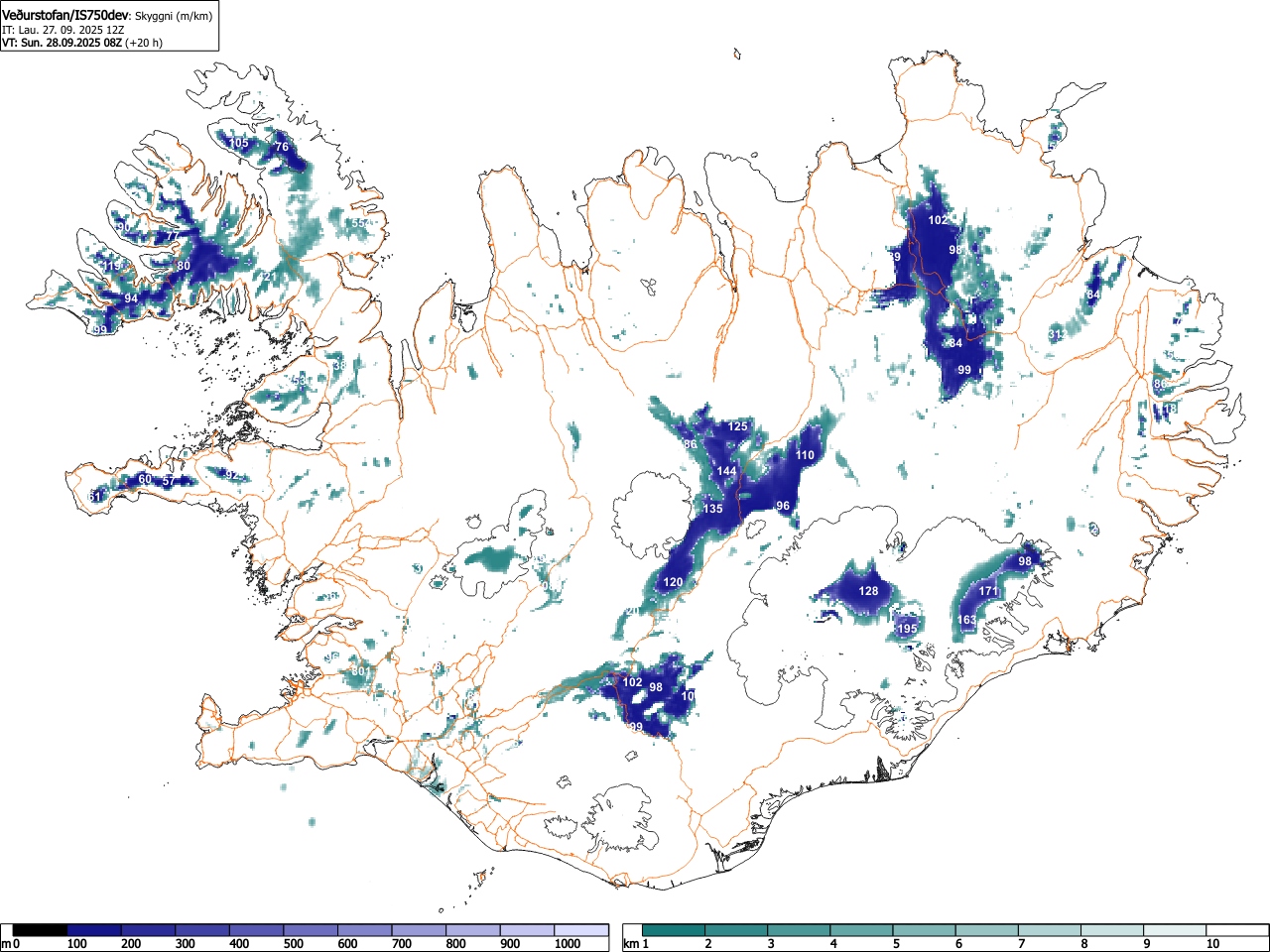Click the map value 92 on Snæfellsnes
1270x952 pixels.
point(231,475)
